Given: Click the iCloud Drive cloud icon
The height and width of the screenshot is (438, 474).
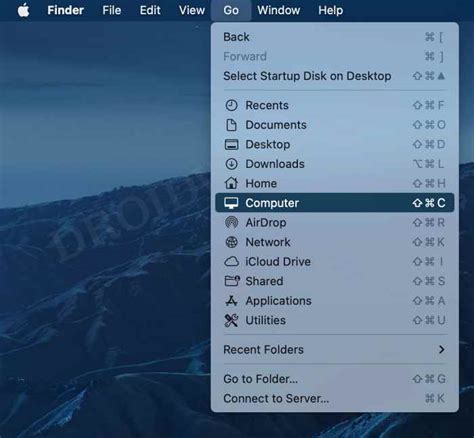Looking at the screenshot, I should tap(231, 262).
